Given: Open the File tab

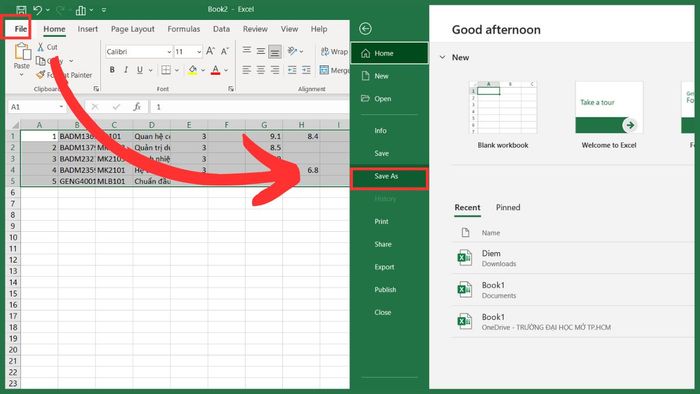Looking at the screenshot, I should click(x=21, y=29).
